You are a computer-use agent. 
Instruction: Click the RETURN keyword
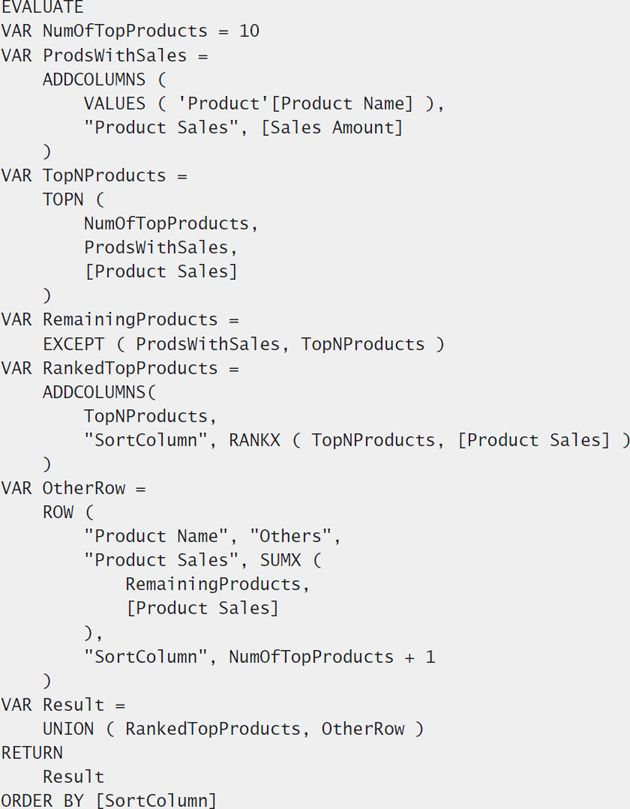(32, 753)
